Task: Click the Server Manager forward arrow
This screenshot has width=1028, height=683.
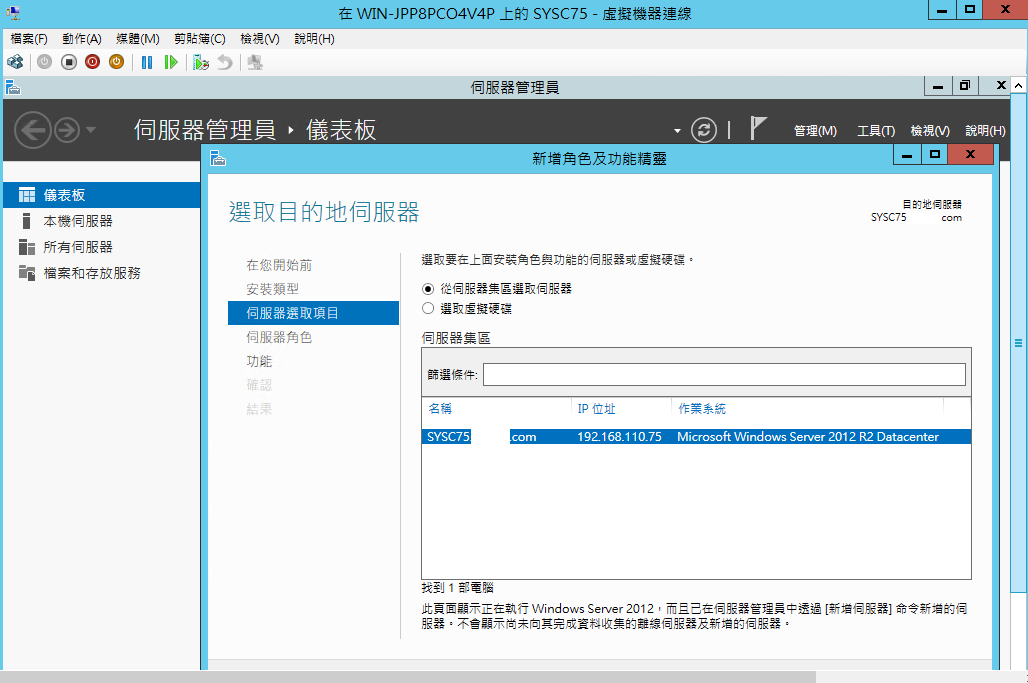Action: pyautogui.click(x=67, y=130)
